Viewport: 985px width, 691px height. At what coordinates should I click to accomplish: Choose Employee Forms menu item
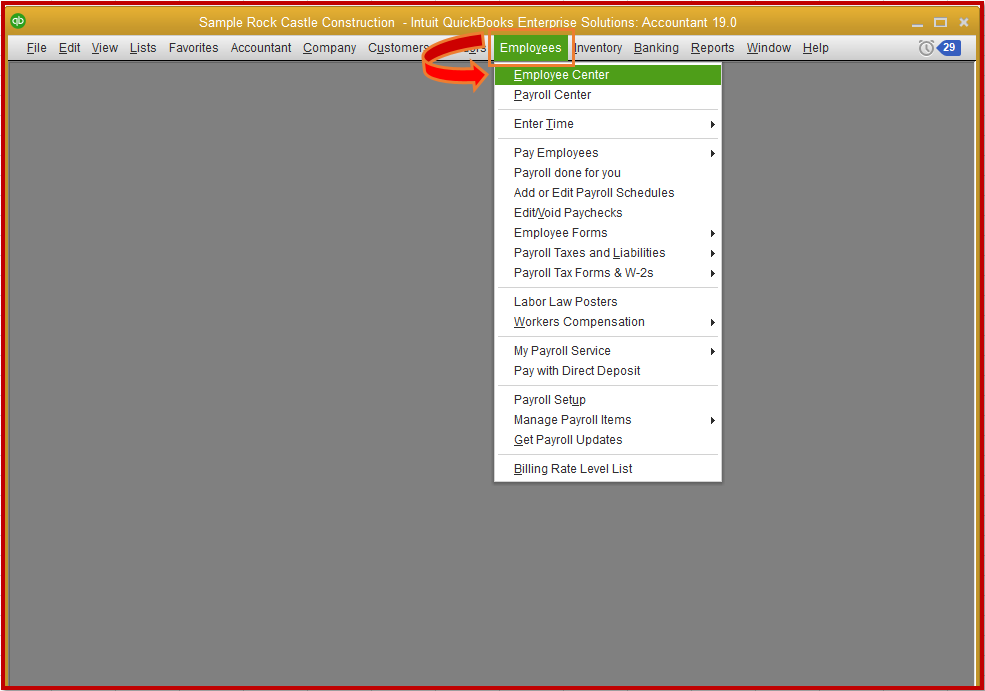coord(607,233)
